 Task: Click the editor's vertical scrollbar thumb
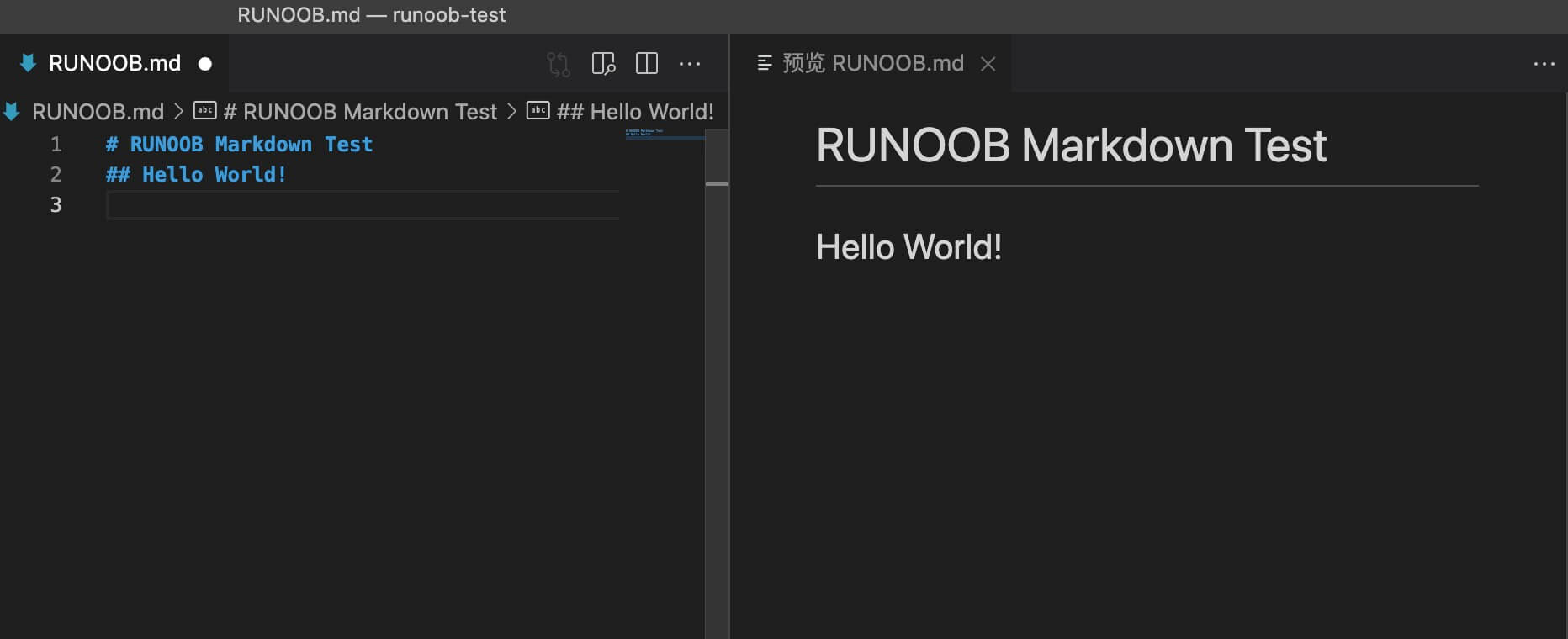pyautogui.click(x=717, y=158)
